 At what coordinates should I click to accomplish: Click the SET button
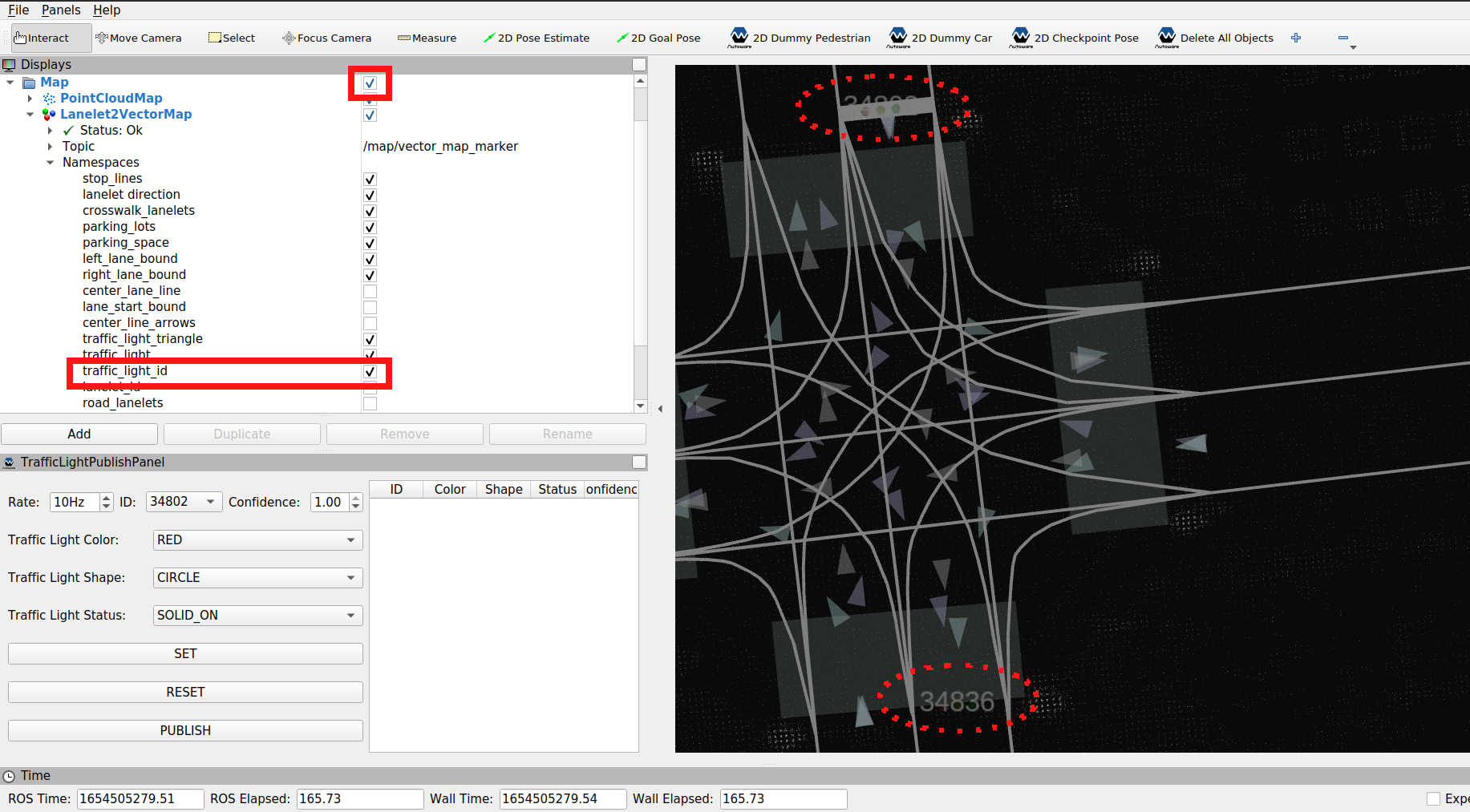tap(185, 654)
